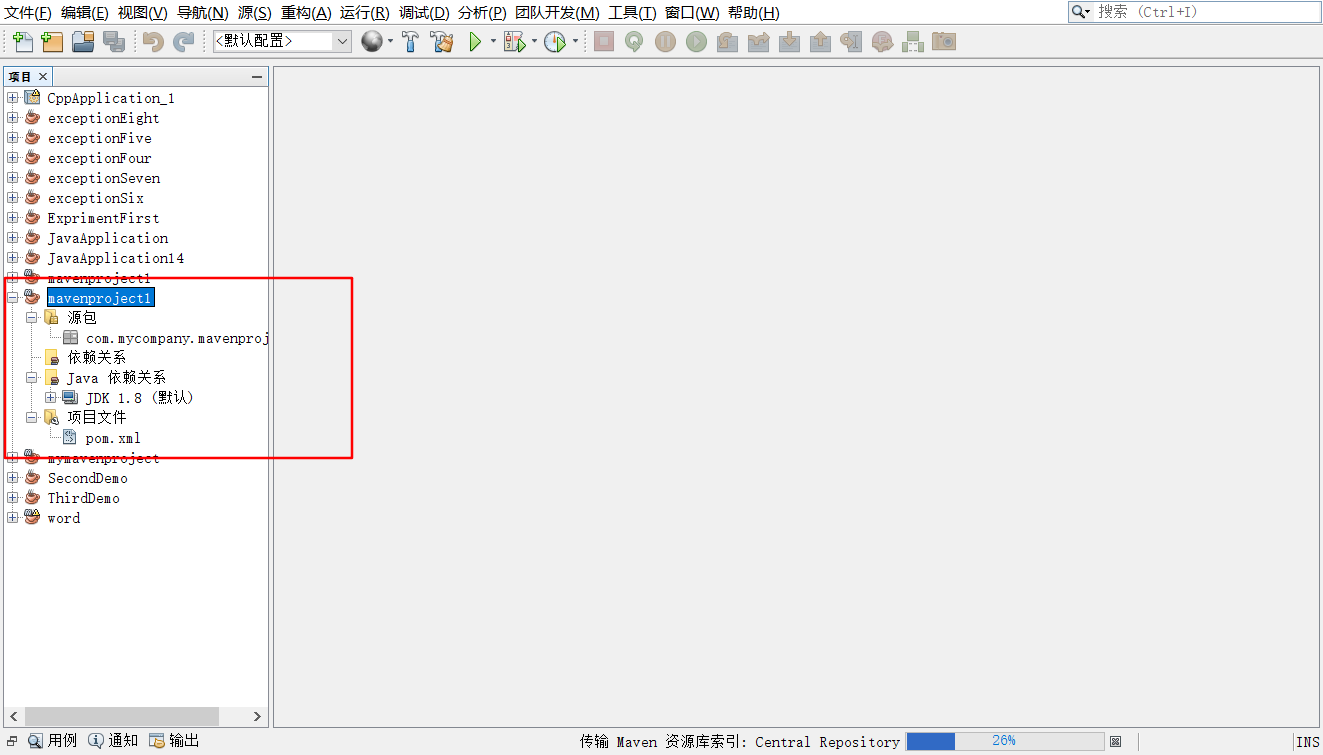Click the green Run Project icon
The height and width of the screenshot is (755, 1323).
pos(475,42)
